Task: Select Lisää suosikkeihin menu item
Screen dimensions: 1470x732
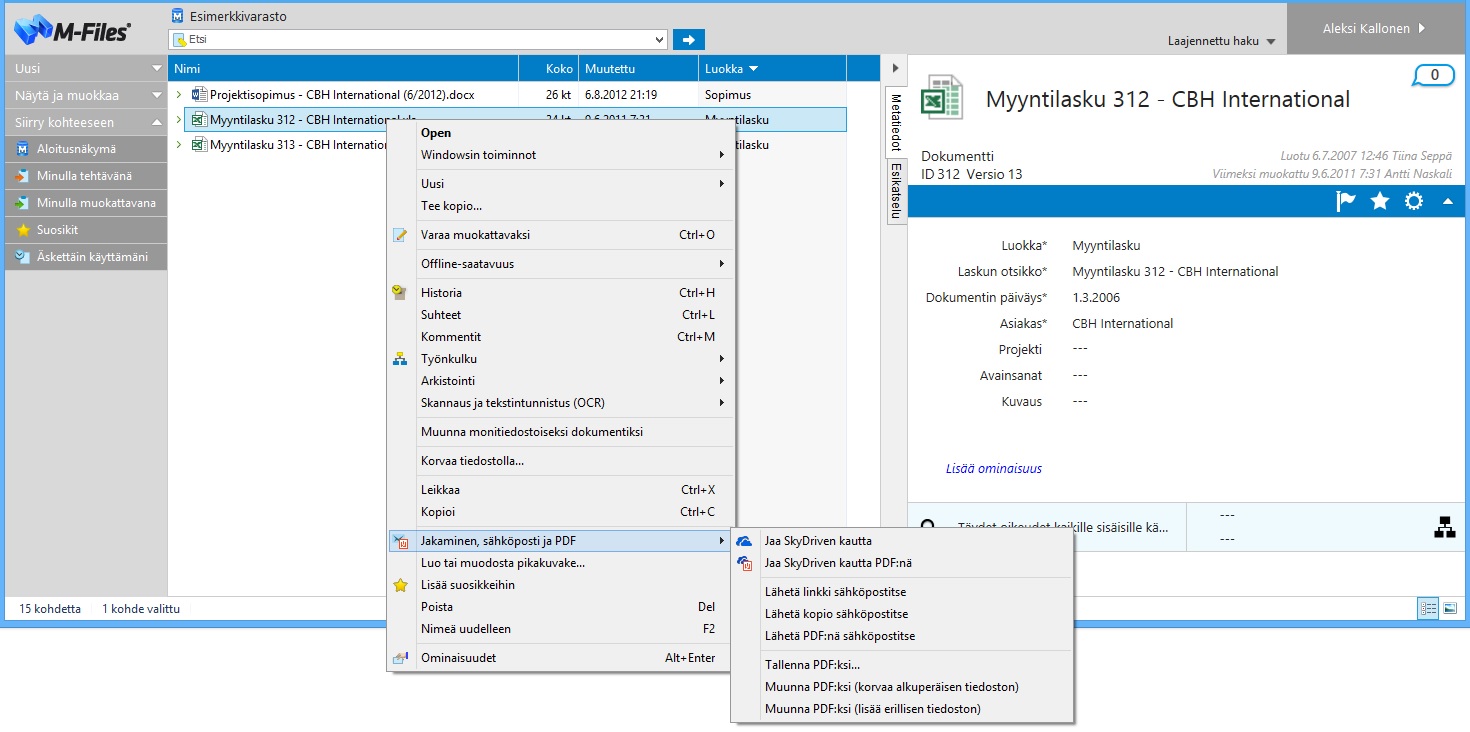Action: [561, 585]
